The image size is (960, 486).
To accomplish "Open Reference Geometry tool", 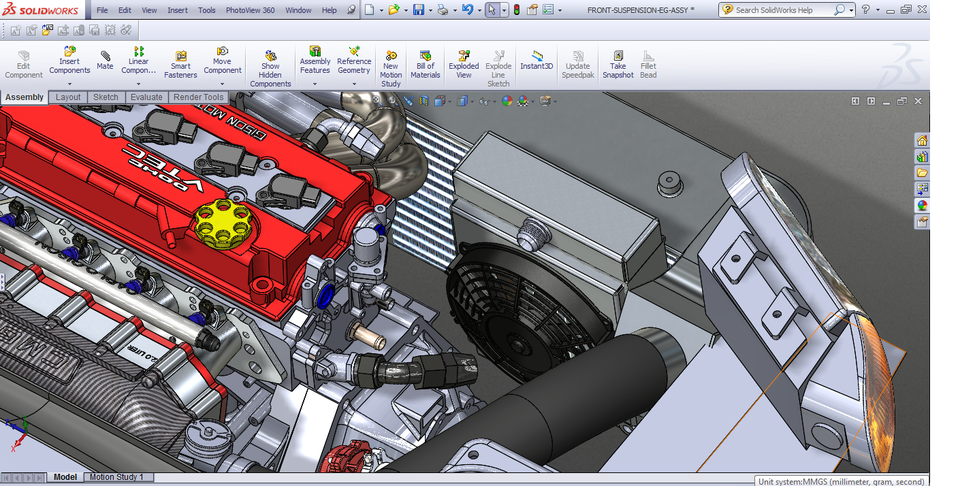I will point(354,61).
